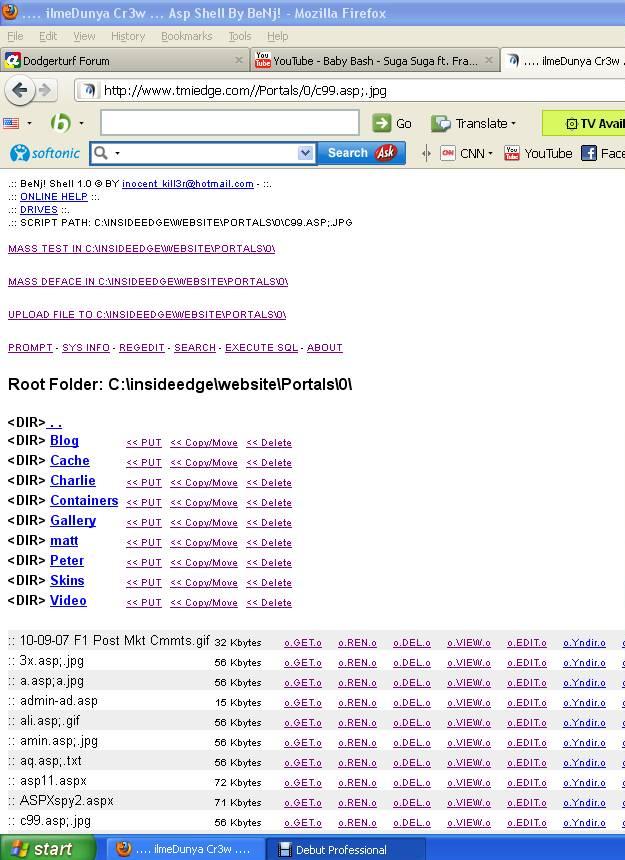Click the US flag toolbar icon
This screenshot has height=860, width=625.
(x=11, y=123)
